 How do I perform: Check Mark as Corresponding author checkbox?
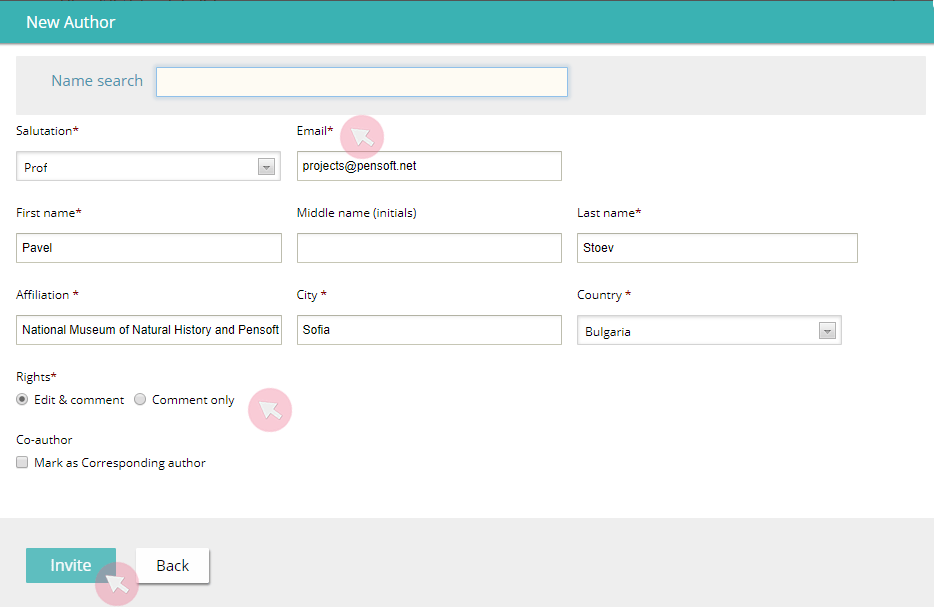pos(22,462)
